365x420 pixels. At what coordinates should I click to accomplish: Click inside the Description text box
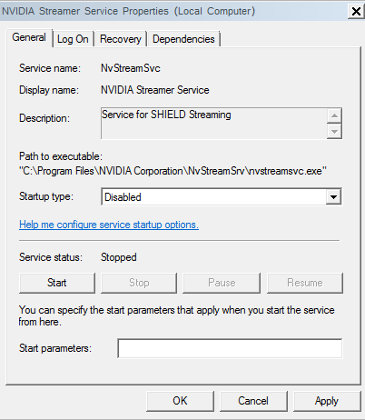[x=213, y=123]
